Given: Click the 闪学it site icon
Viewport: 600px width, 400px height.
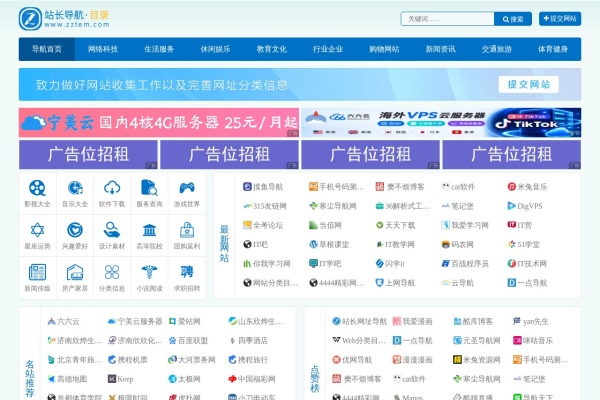Looking at the screenshot, I should tap(379, 263).
